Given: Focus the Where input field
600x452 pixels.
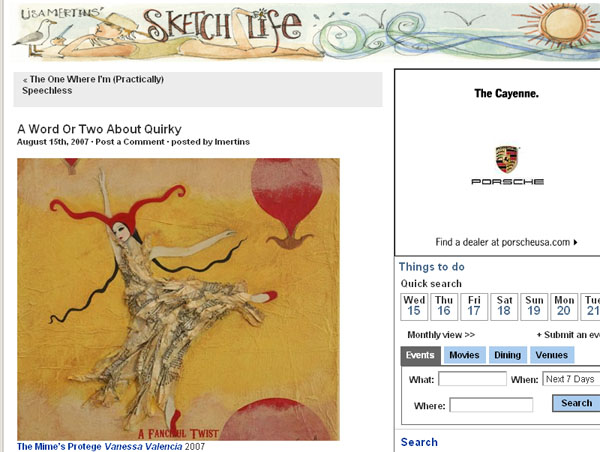Looking at the screenshot, I should (x=491, y=405).
